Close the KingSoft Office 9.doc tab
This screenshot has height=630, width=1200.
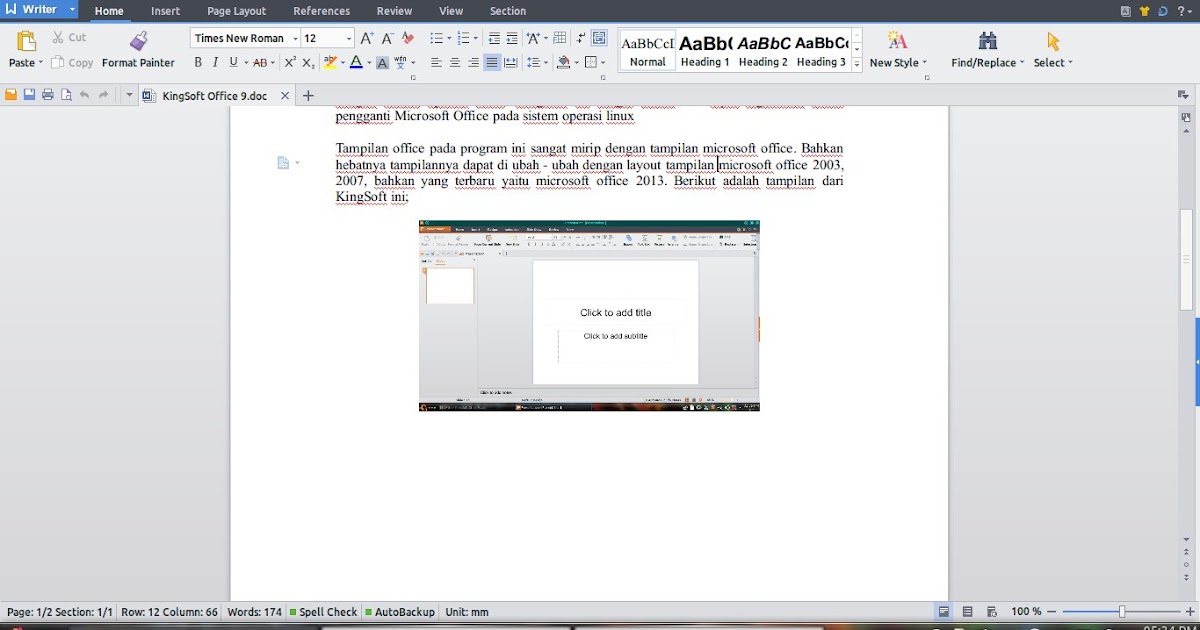(285, 96)
